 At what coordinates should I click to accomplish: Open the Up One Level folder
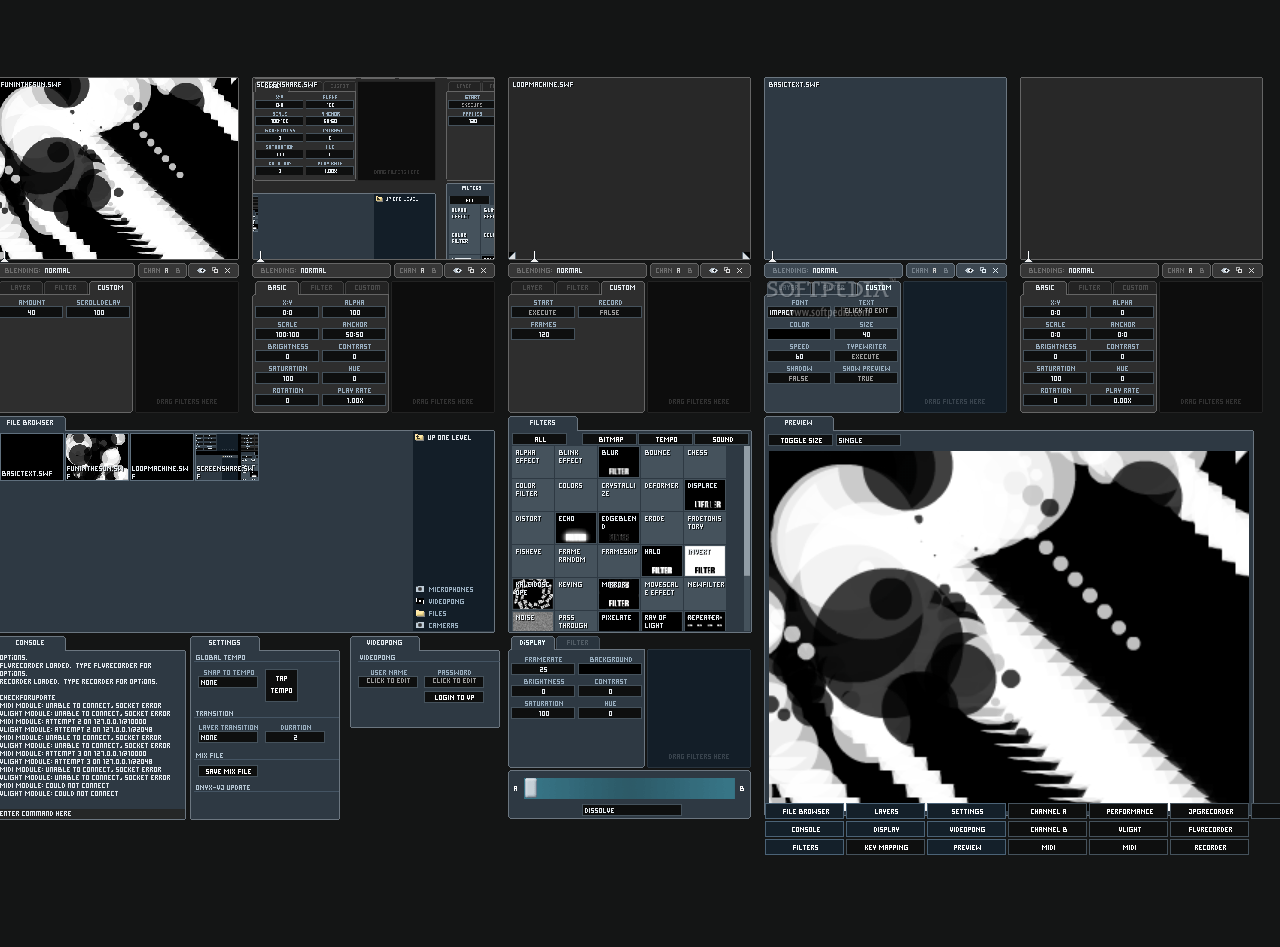click(443, 437)
